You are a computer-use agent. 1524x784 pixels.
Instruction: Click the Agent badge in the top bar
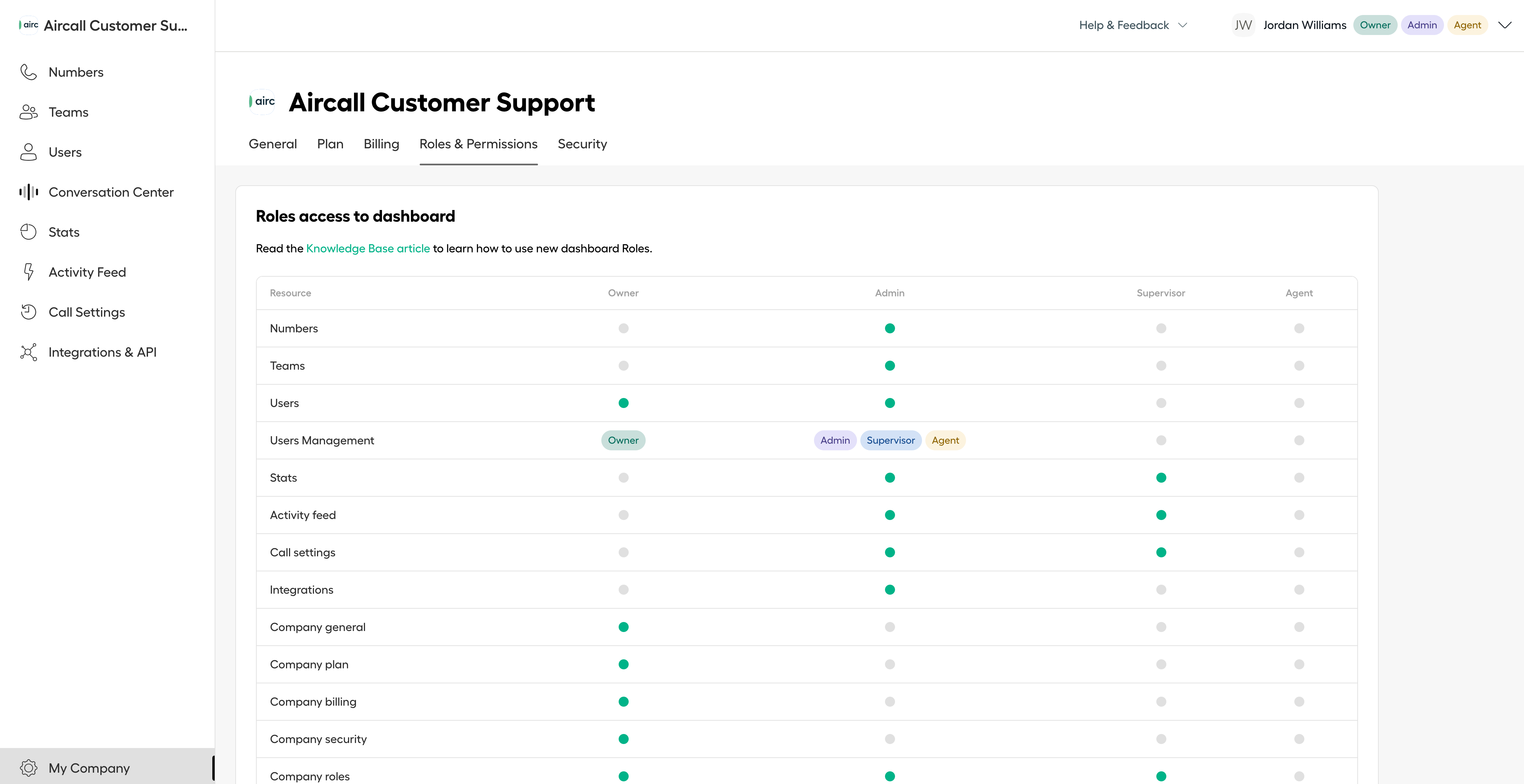pos(1467,25)
